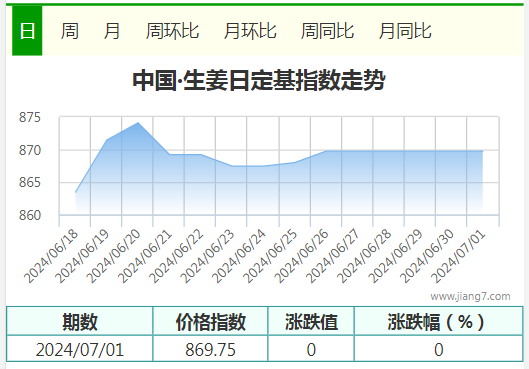This screenshot has height=369, width=529.
Task: Switch to the 月 monthly tab
Action: 112,31
